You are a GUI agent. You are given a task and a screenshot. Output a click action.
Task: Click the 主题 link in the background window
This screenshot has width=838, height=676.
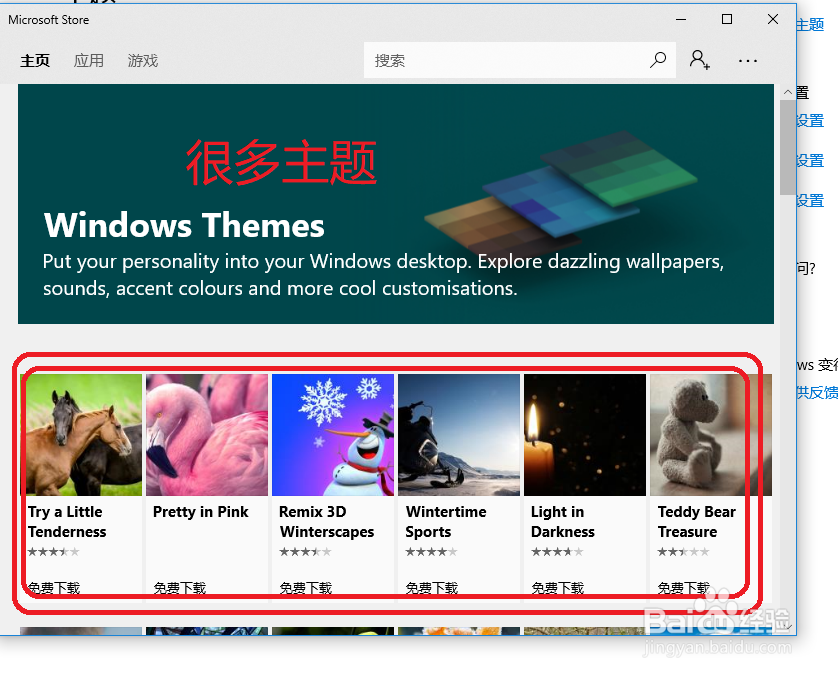[810, 25]
